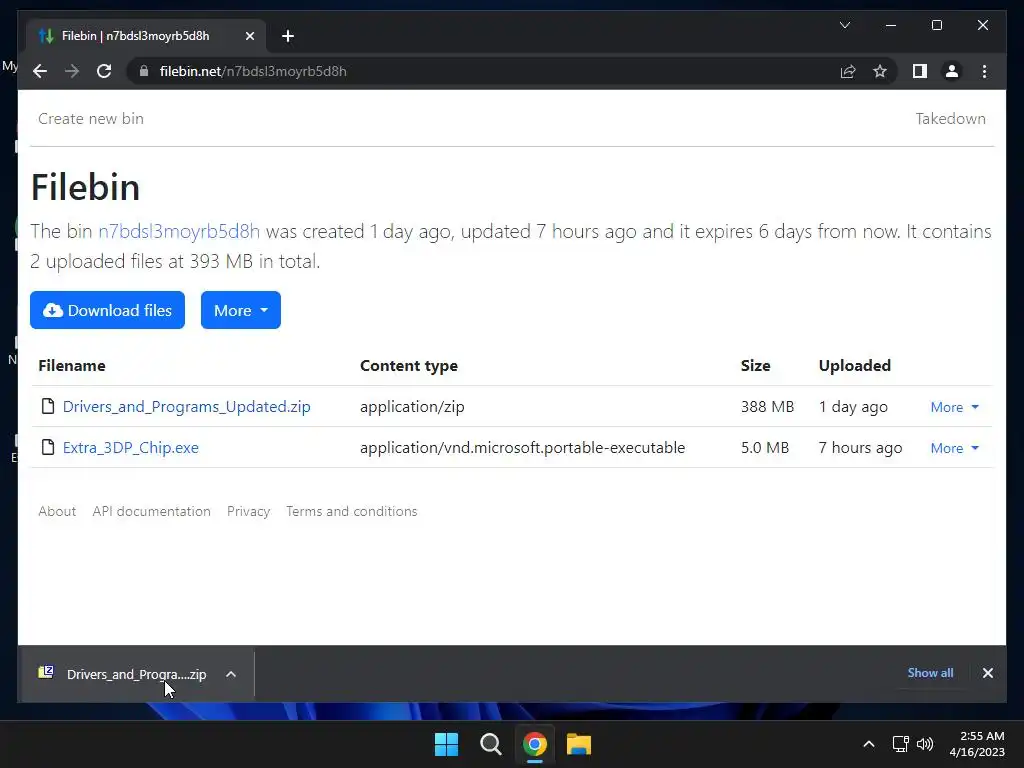Open Chrome side panel
The height and width of the screenshot is (768, 1024).
coord(920,71)
